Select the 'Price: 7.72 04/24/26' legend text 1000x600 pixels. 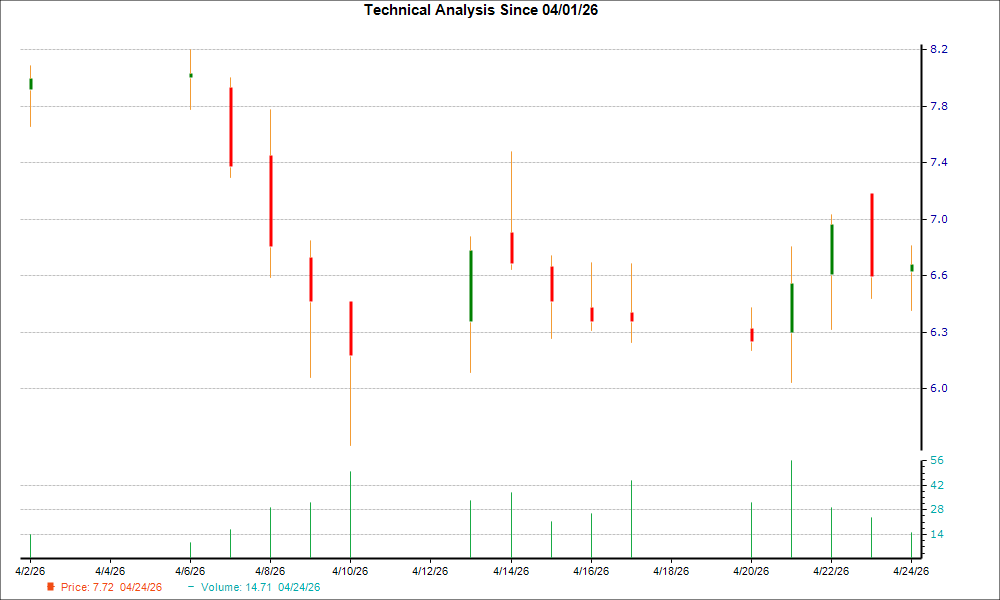coord(112,587)
